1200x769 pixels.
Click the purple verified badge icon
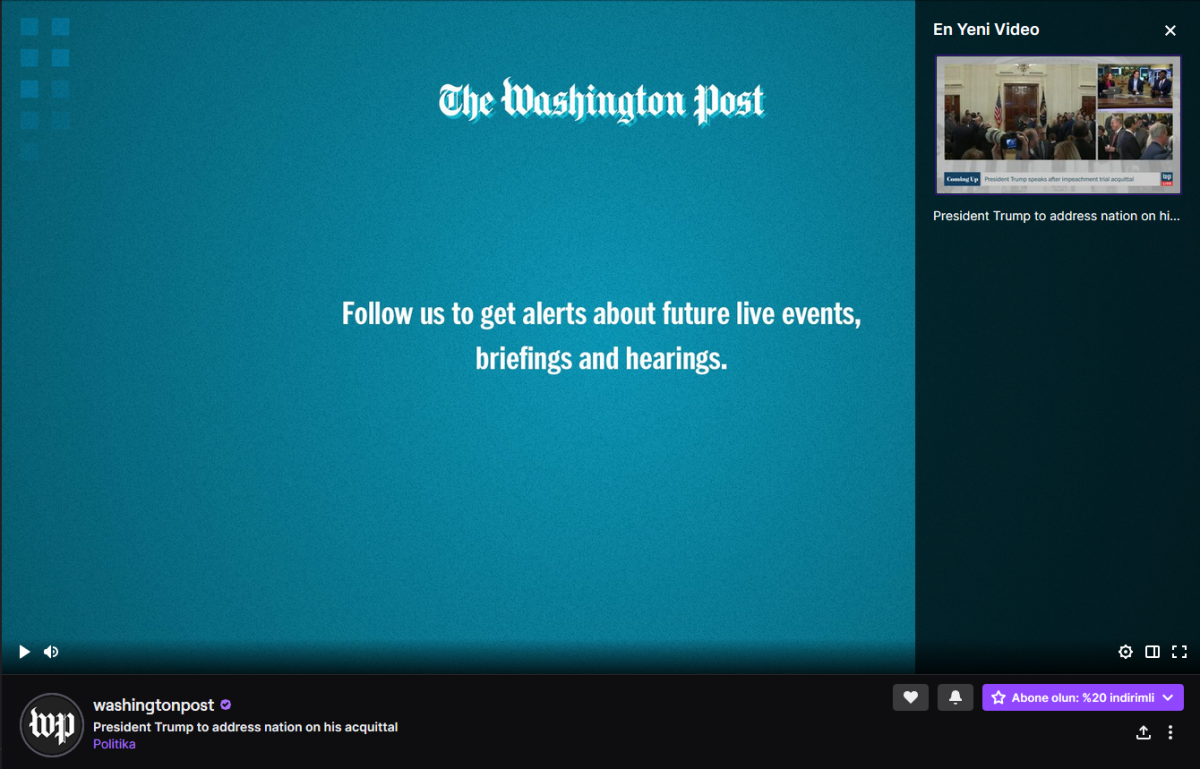click(x=226, y=705)
